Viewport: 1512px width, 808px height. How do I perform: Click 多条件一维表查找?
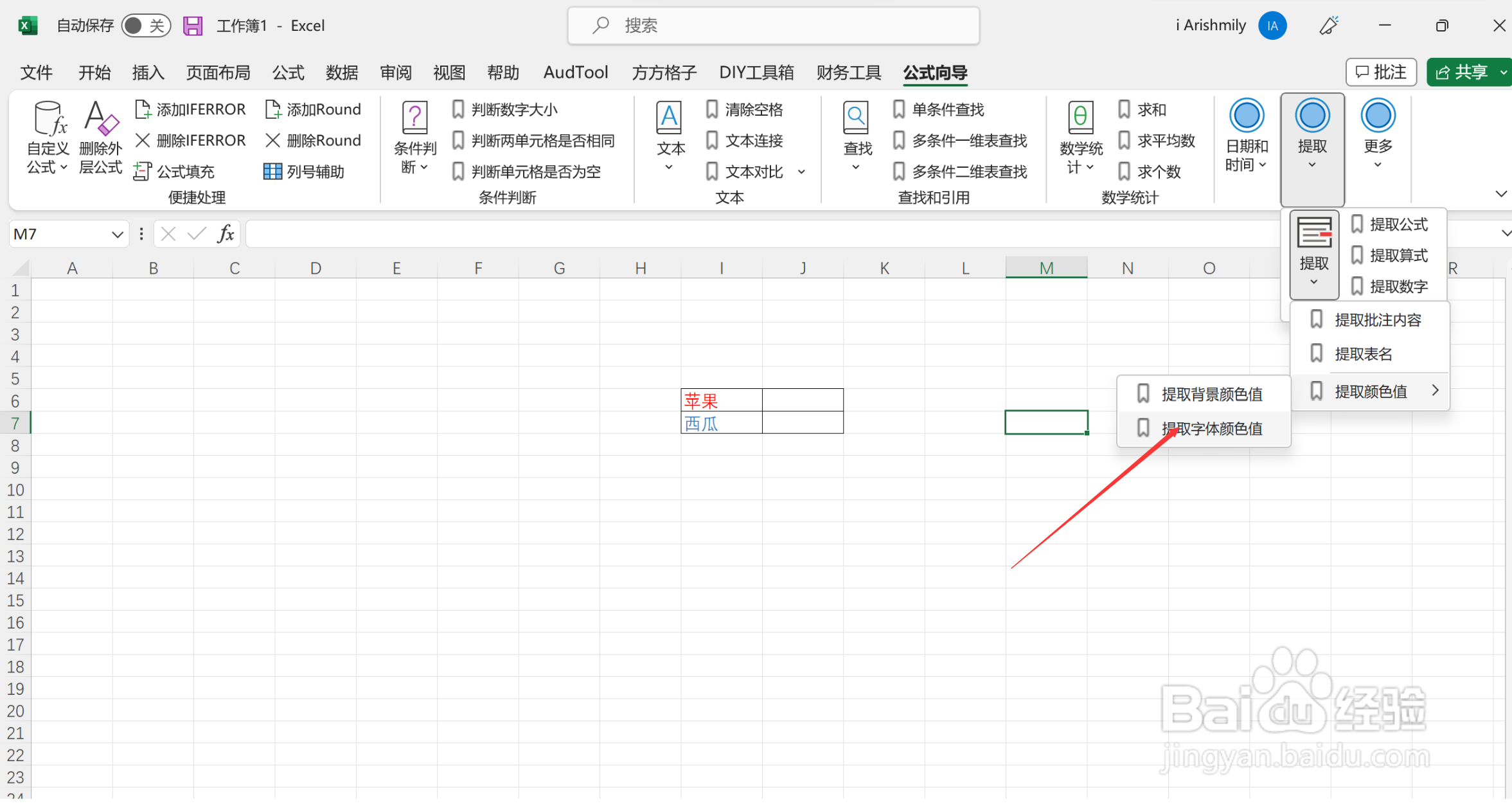tap(960, 140)
